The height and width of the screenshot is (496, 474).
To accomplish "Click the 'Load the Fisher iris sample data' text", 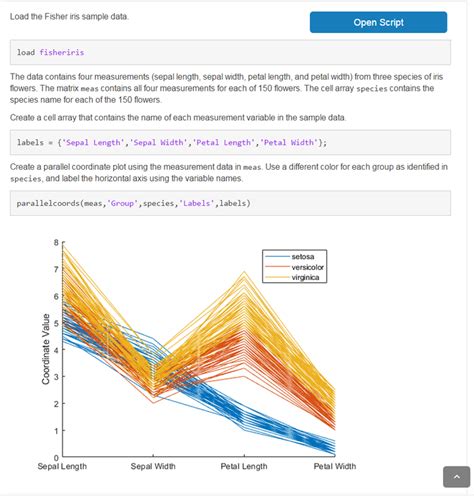I will pos(69,17).
